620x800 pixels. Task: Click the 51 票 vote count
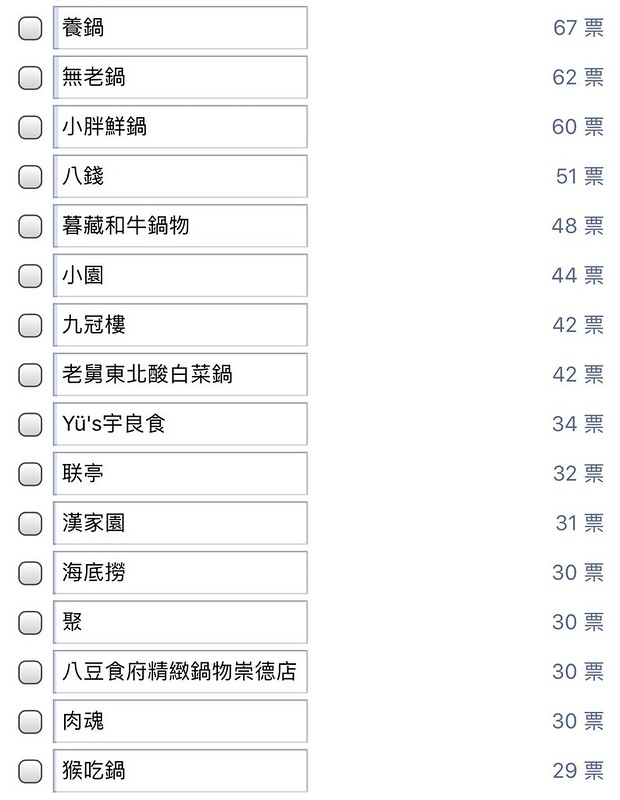[x=579, y=177]
